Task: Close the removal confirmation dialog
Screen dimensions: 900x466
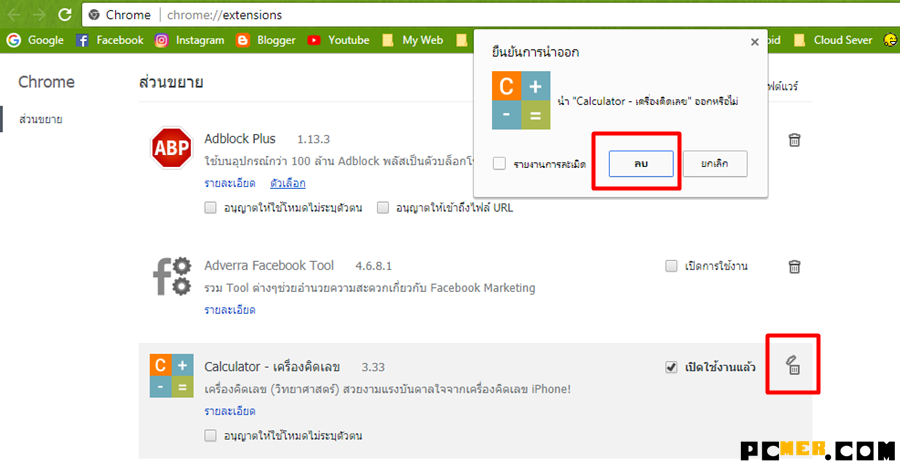Action: [755, 42]
